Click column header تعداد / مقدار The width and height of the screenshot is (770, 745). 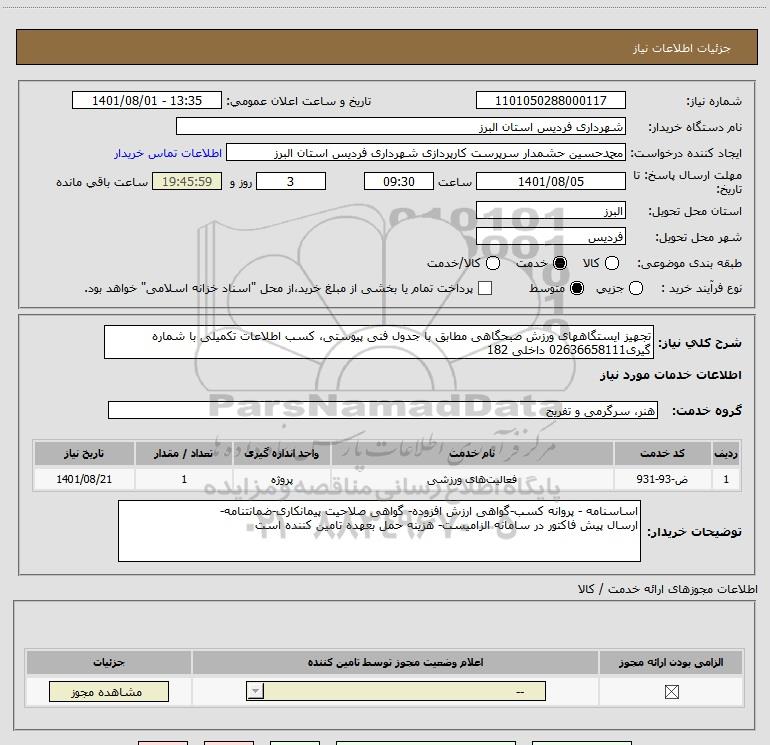coord(184,453)
